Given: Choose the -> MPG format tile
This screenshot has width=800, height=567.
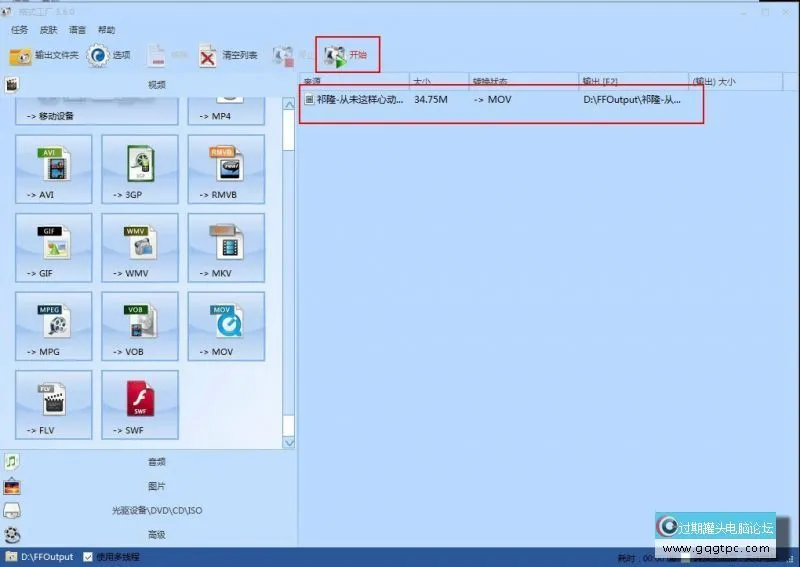Looking at the screenshot, I should coord(54,326).
